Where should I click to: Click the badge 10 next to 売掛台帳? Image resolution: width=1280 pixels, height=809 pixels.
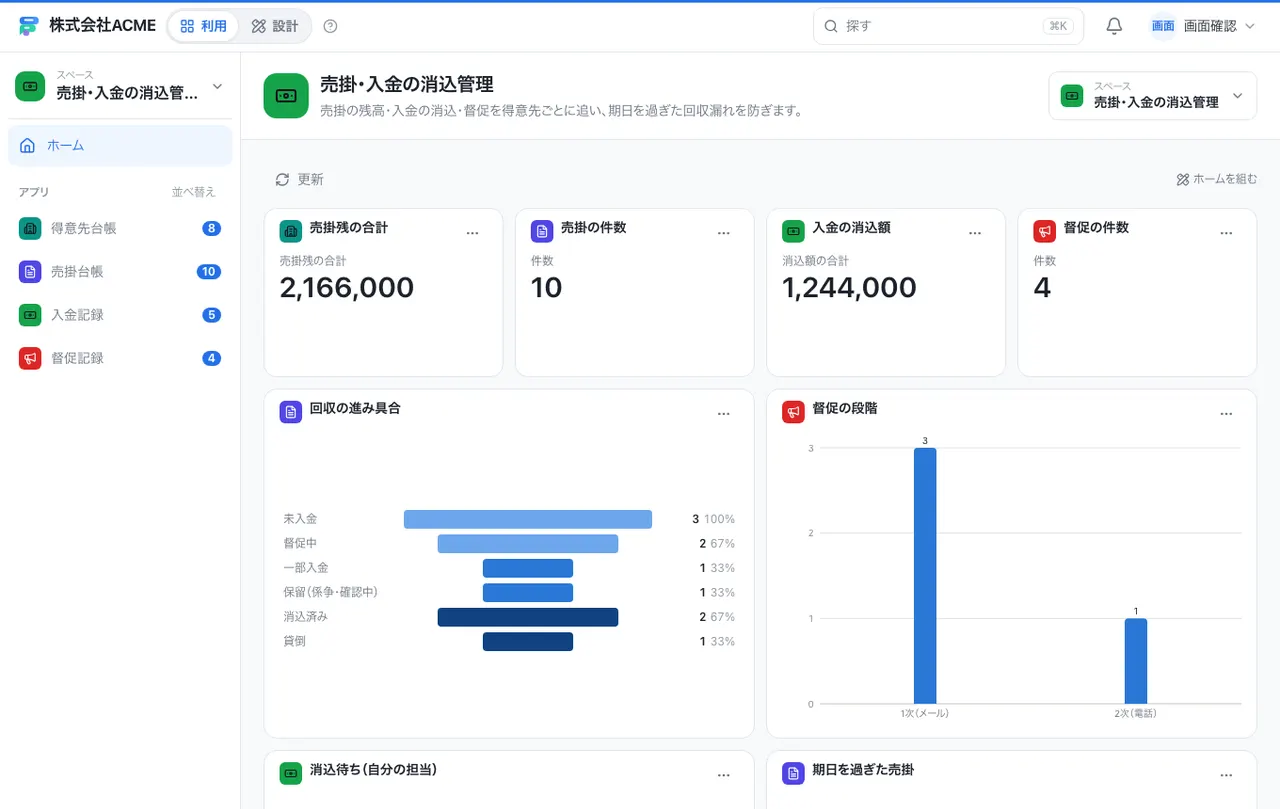click(x=209, y=271)
